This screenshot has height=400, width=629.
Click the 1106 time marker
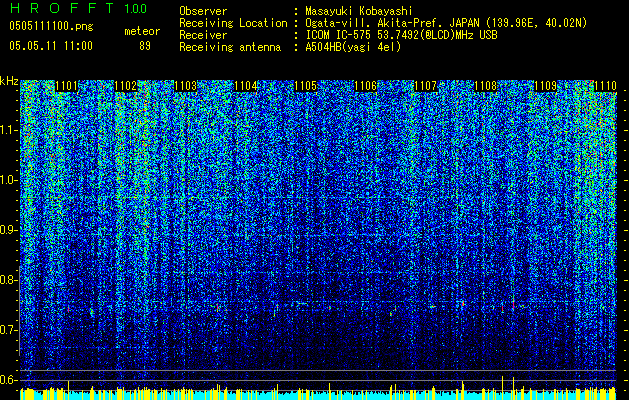pyautogui.click(x=365, y=86)
